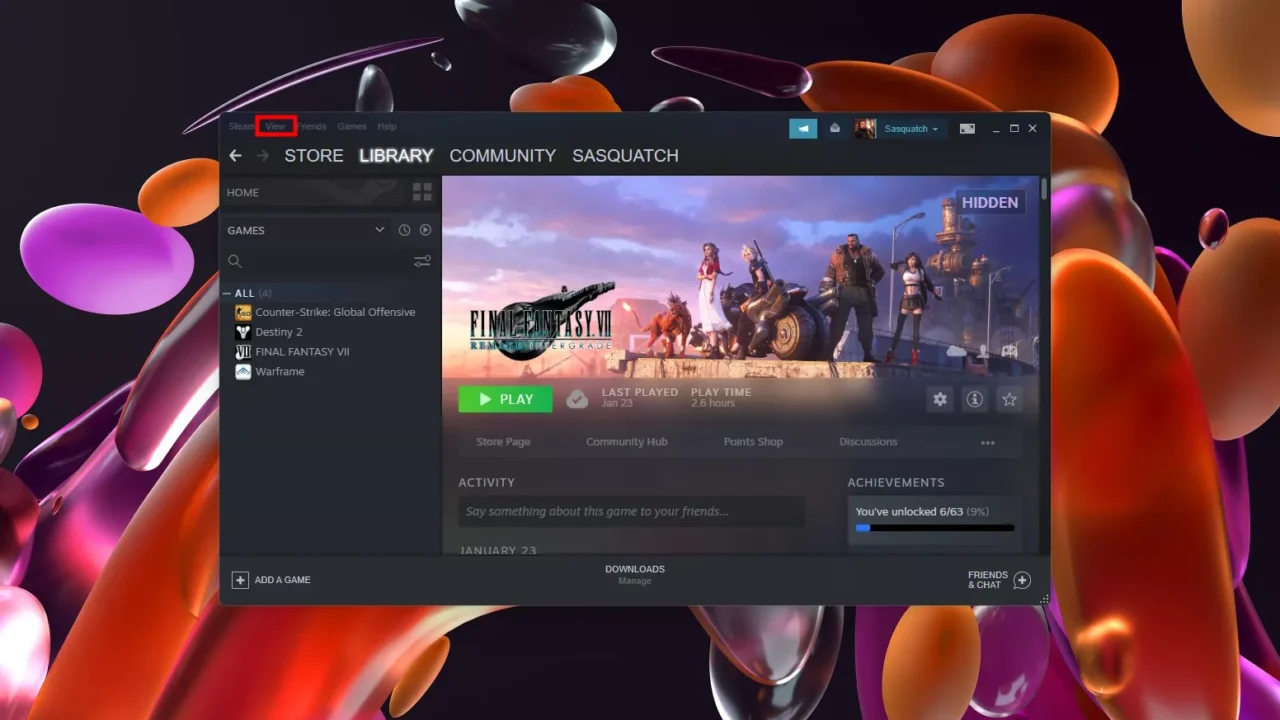Toggle the favorite star icon

(1009, 399)
